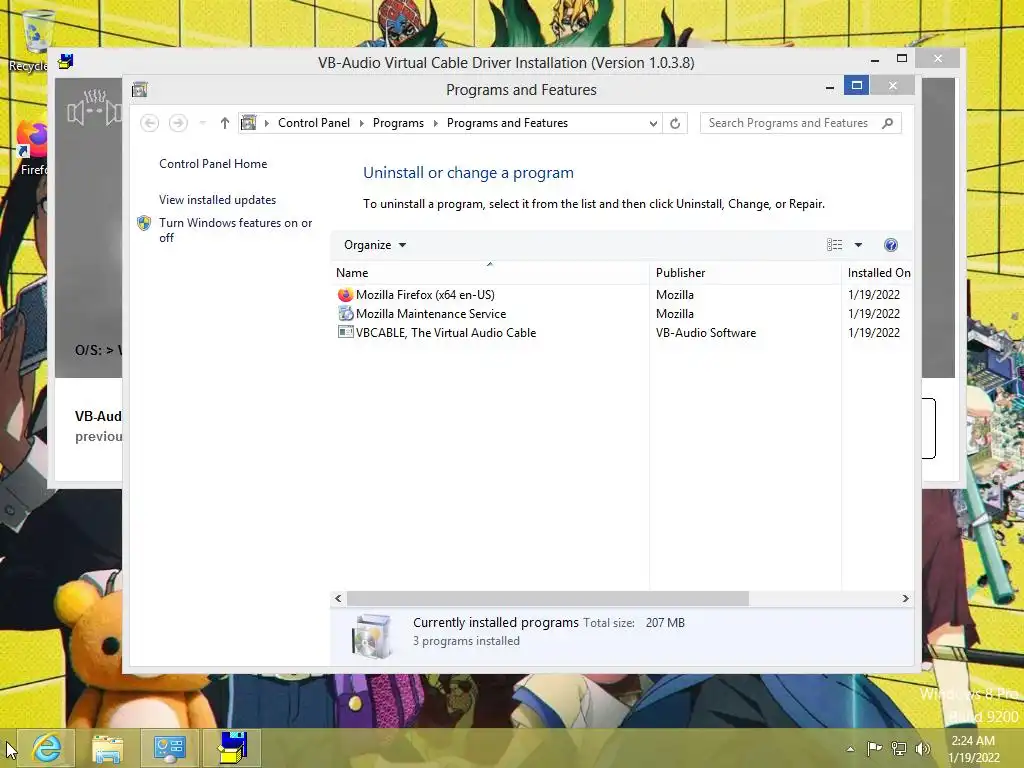The height and width of the screenshot is (768, 1024).
Task: Click the shield icon beside Windows features
Action: pos(144,223)
